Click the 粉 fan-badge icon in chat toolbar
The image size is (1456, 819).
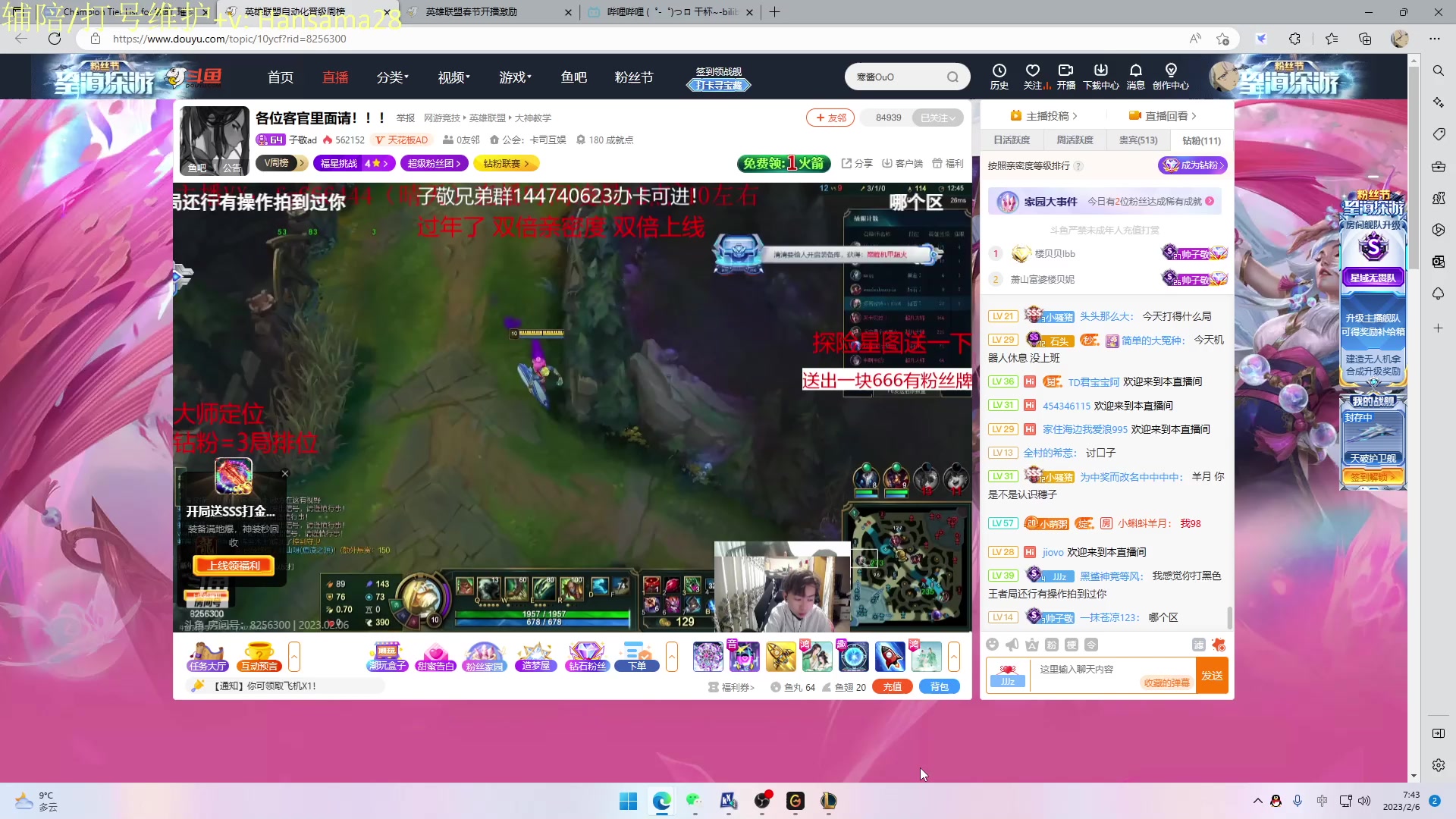(1051, 645)
